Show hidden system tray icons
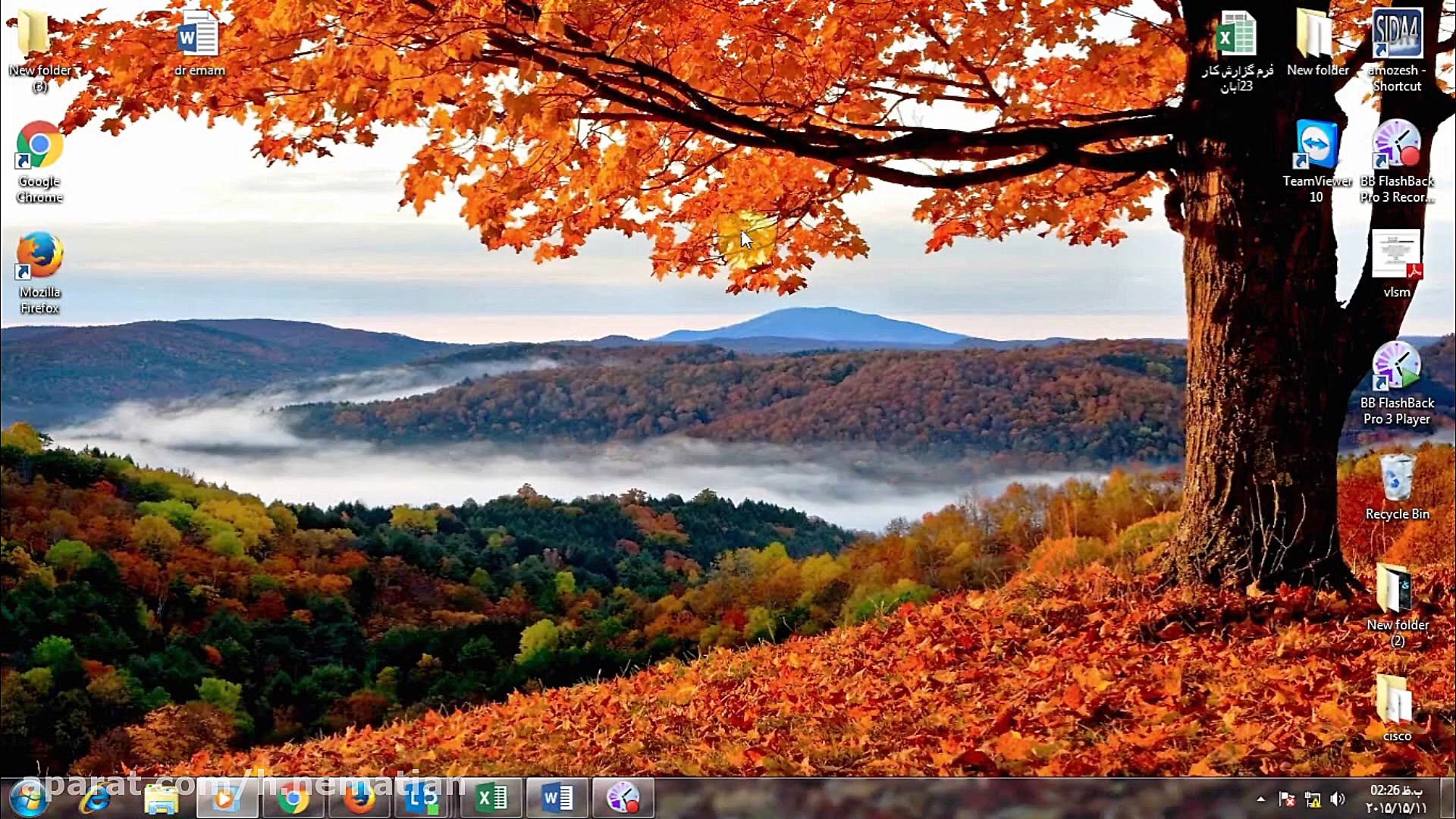The width and height of the screenshot is (1456, 819). point(1260,799)
